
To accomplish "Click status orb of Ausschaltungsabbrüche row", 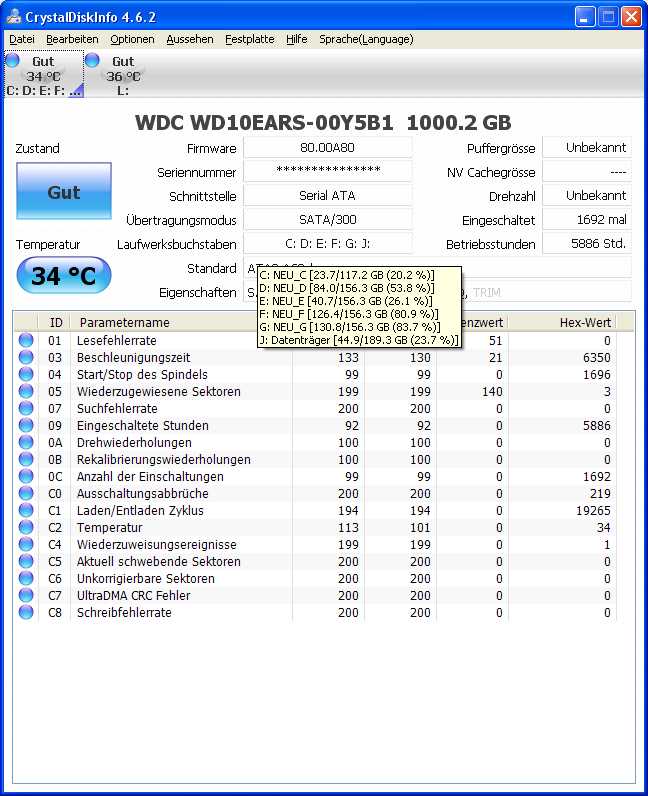I will [x=26, y=493].
